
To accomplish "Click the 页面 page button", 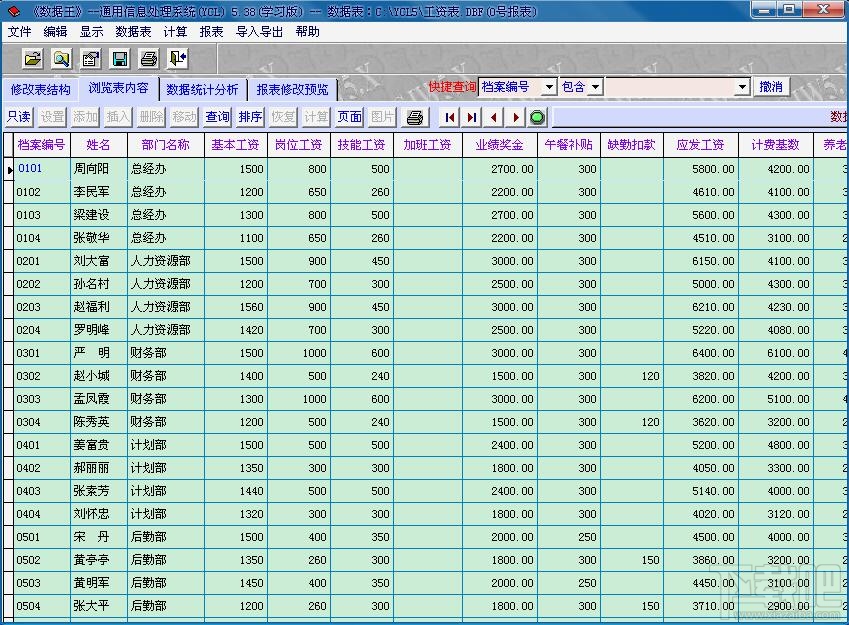I will pos(349,116).
